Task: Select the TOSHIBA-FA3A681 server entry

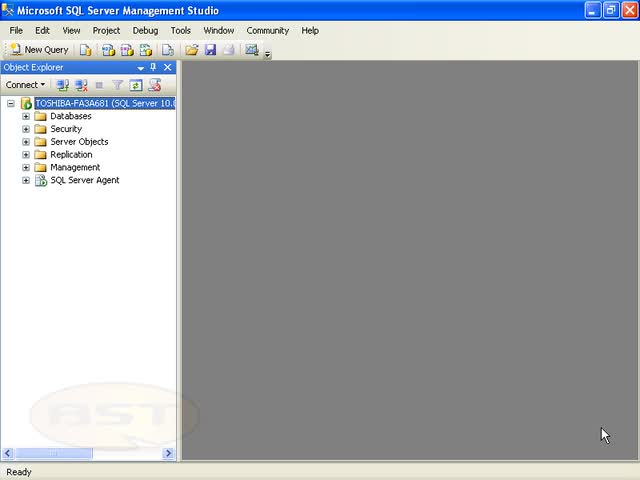Action: coord(105,103)
